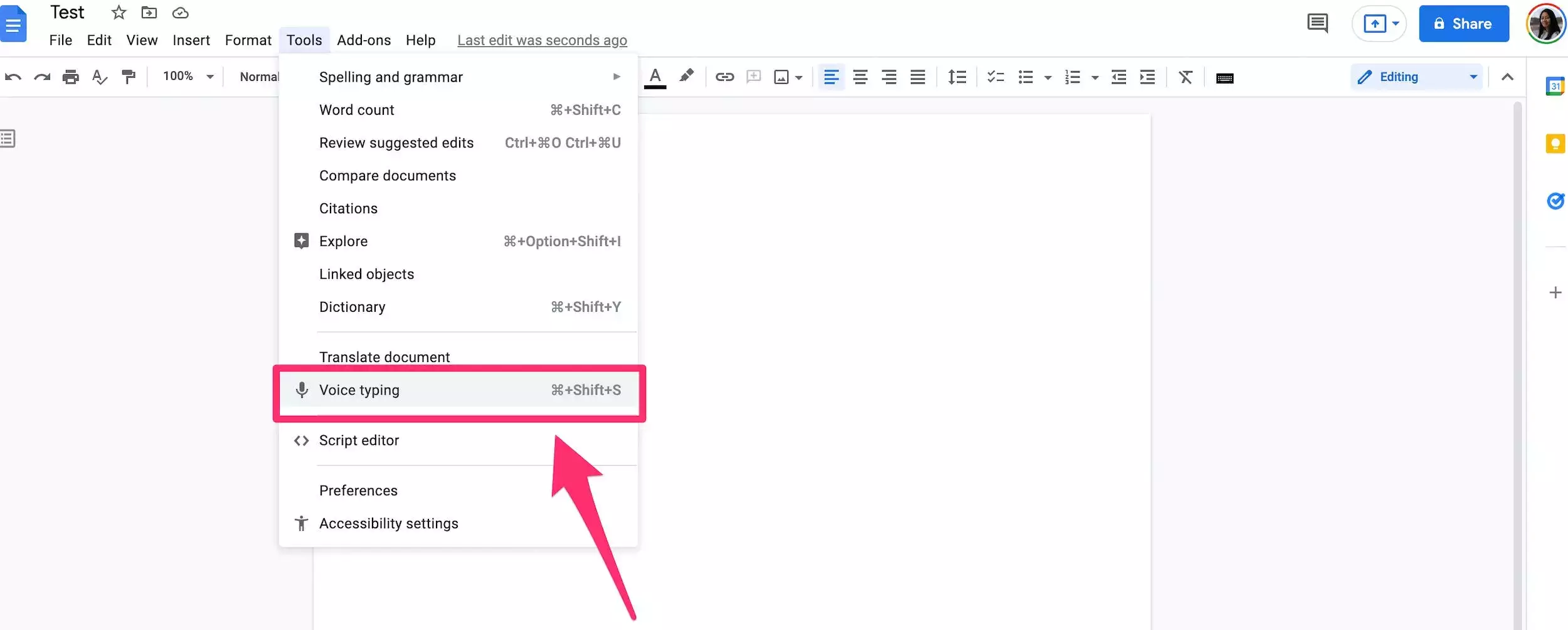The image size is (1568, 630).
Task: Open Google Calendar side panel icon
Action: pos(1554,86)
